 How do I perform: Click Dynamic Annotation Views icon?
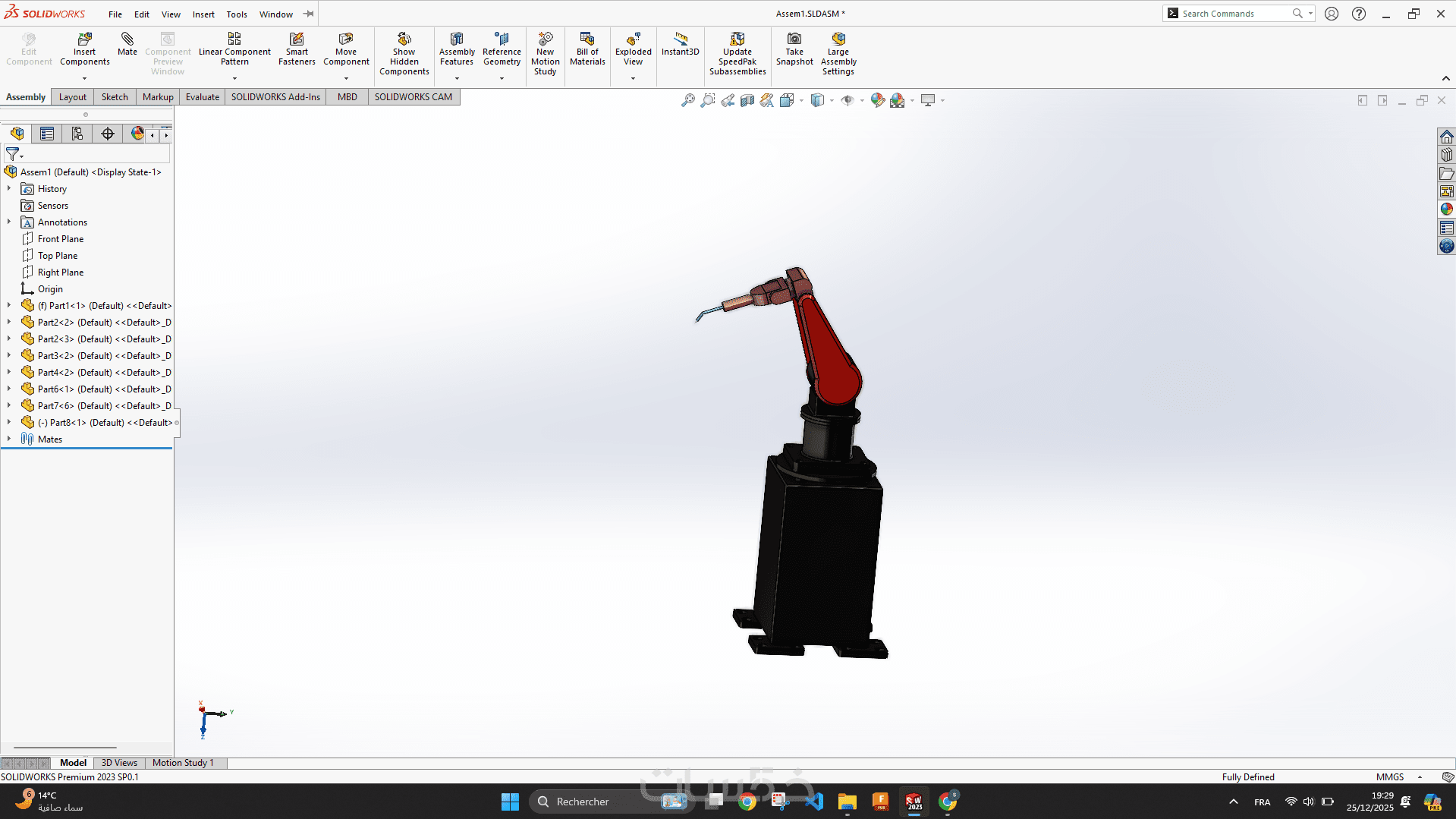(767, 100)
